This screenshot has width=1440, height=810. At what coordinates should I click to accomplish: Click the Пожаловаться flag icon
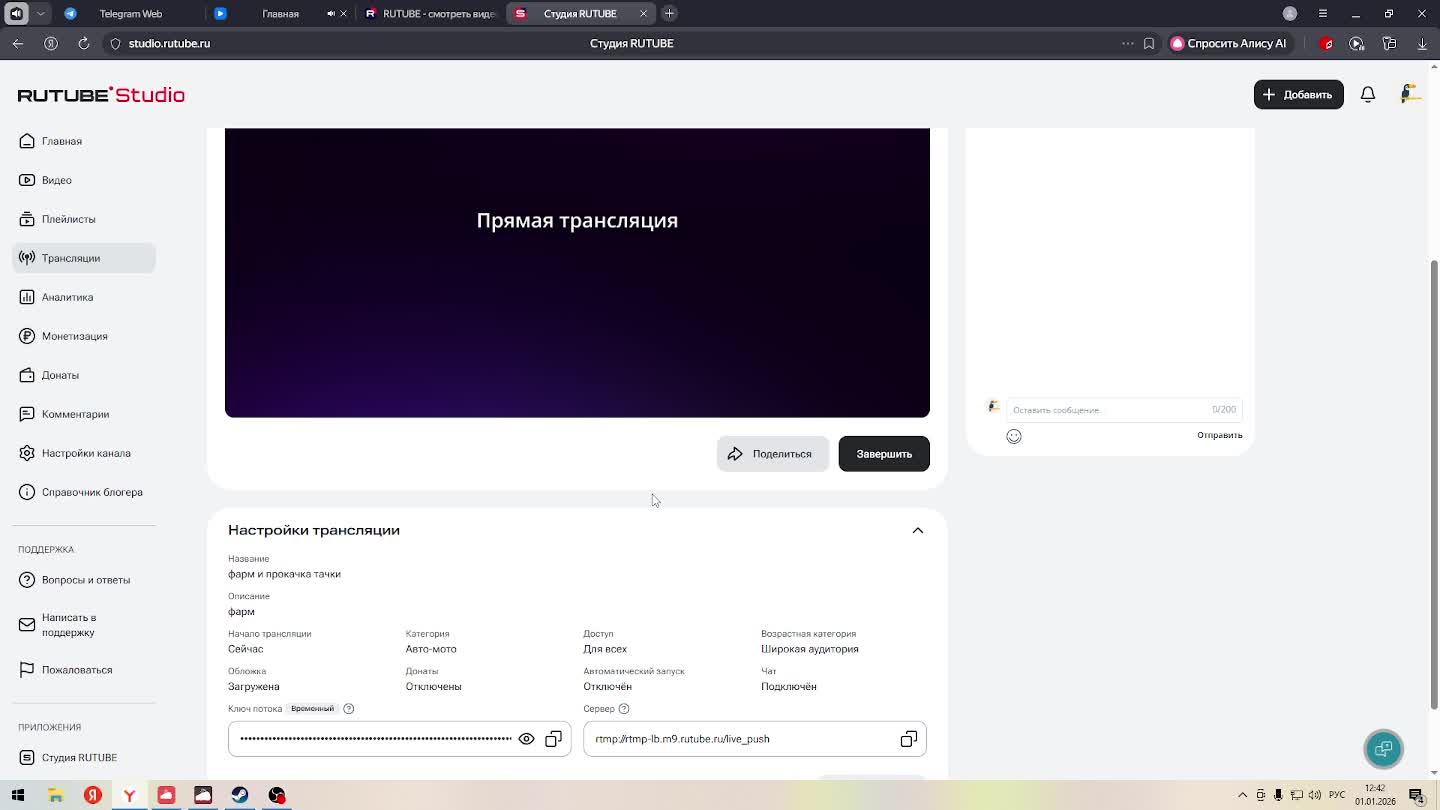[x=27, y=670]
